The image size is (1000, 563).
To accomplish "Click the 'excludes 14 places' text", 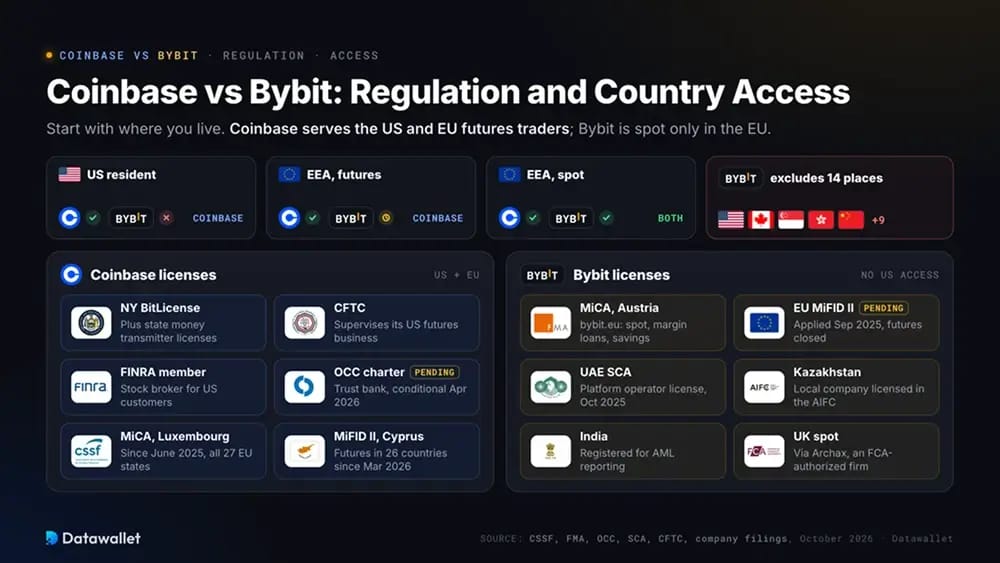I will coord(827,179).
